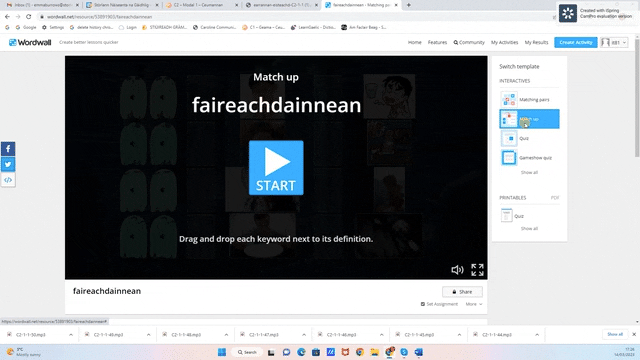The width and height of the screenshot is (640, 360).
Task: Select the interactive Quiz template
Action: click(529, 138)
